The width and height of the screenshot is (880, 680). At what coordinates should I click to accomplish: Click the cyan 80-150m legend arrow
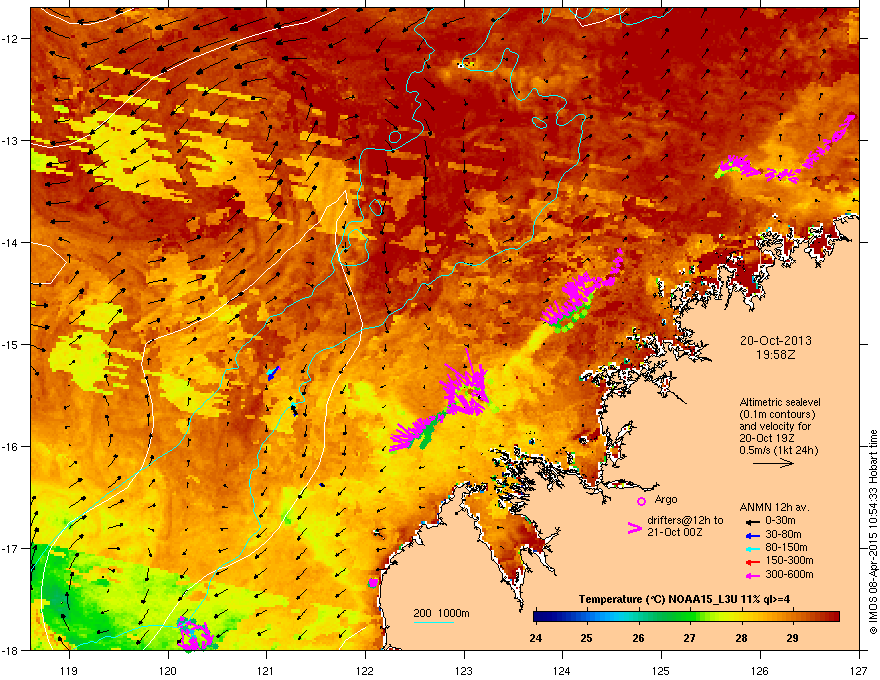[x=751, y=548]
